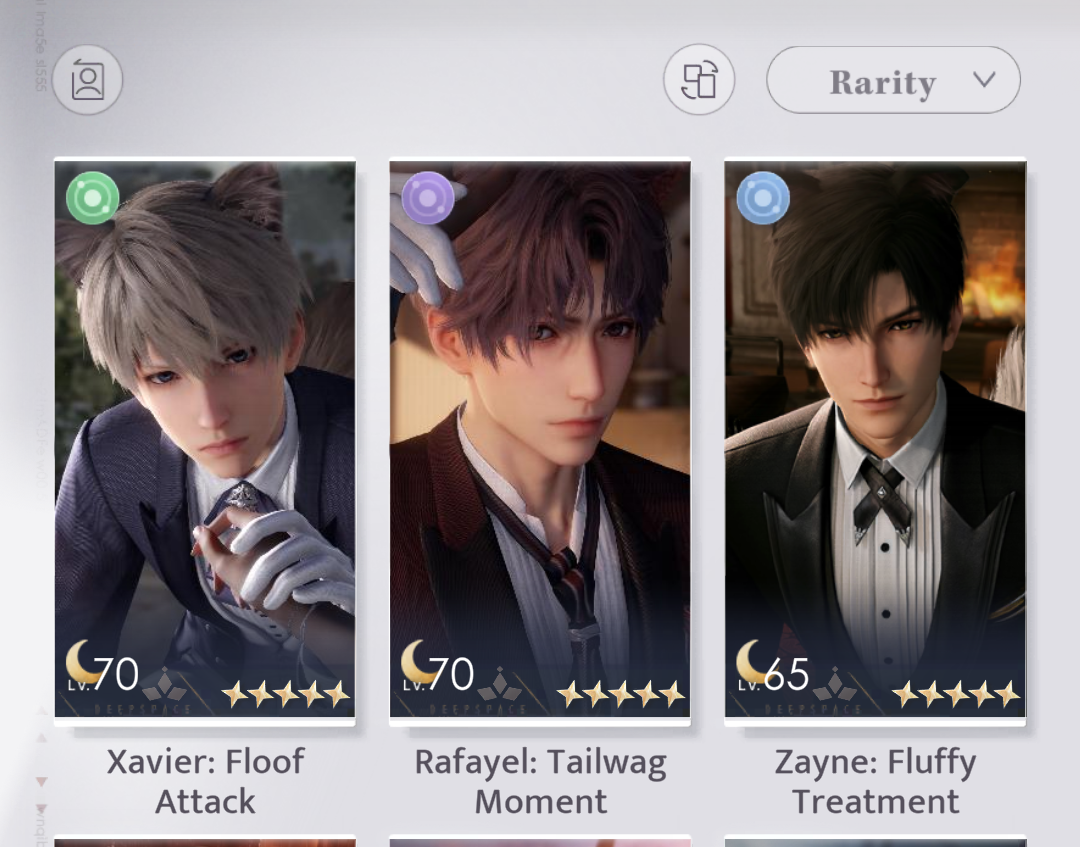The width and height of the screenshot is (1080, 847).
Task: Open the Rarity sort dropdown
Action: [x=893, y=80]
